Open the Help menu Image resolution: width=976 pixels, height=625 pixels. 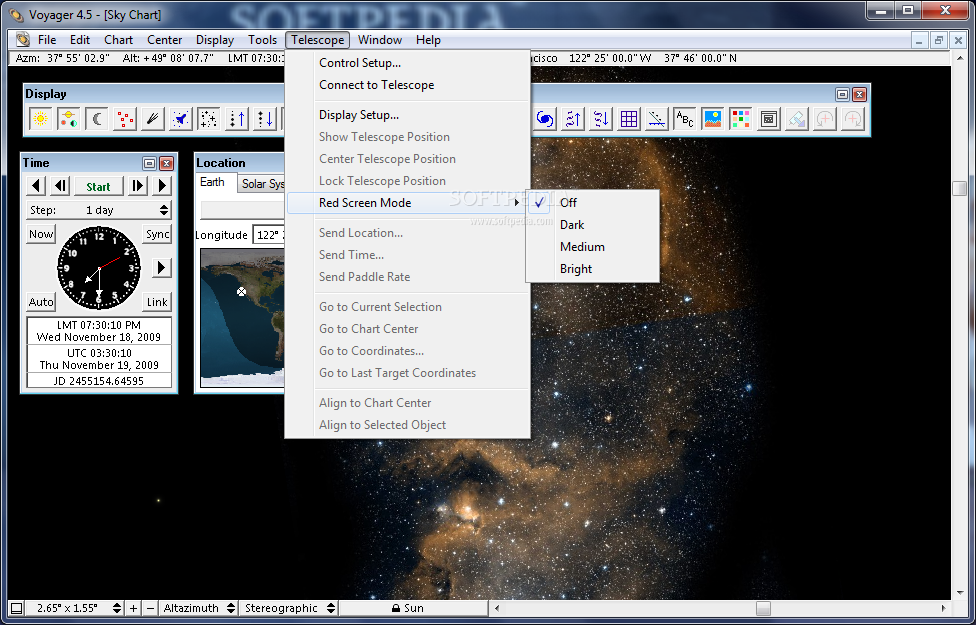[428, 39]
